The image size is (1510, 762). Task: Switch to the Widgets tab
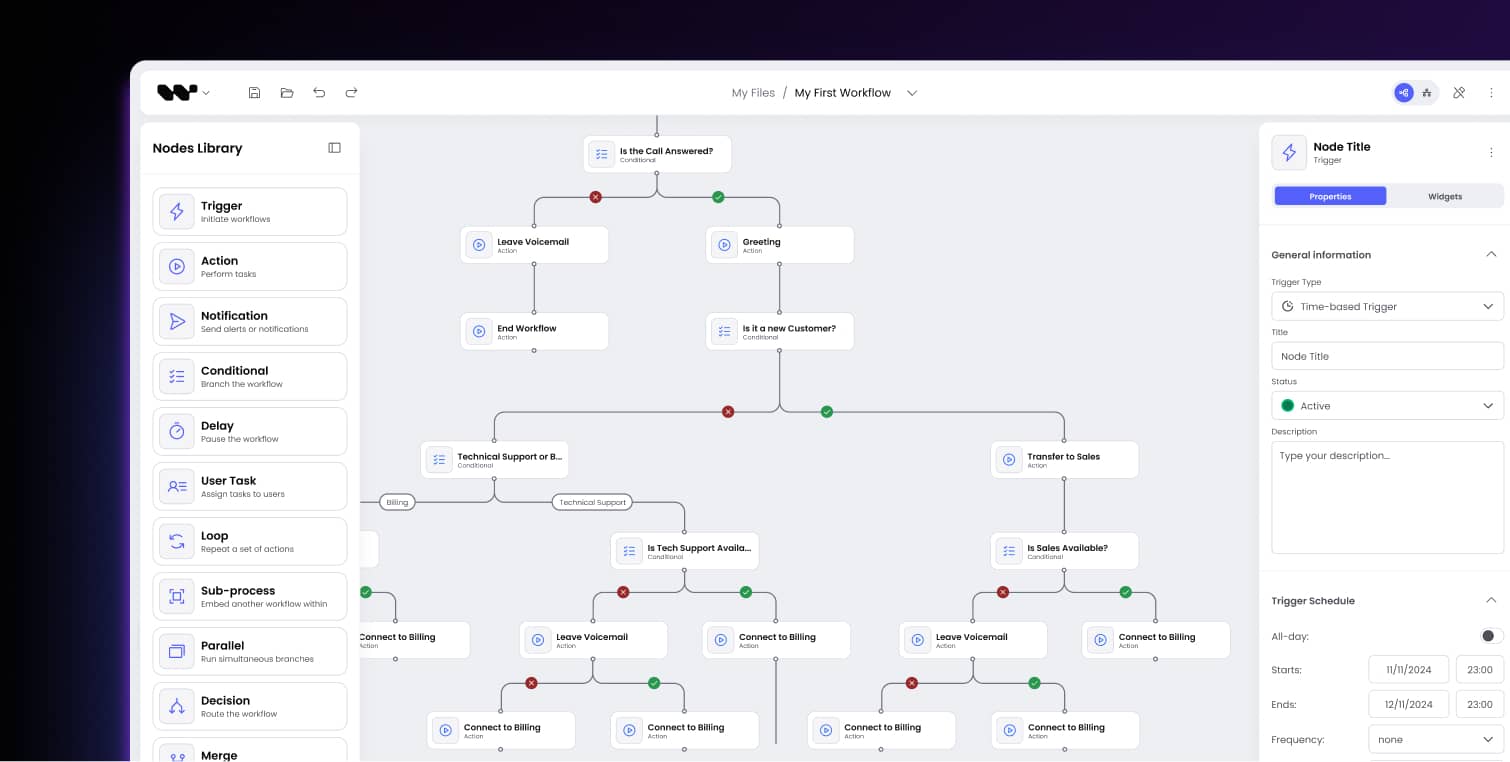[x=1445, y=196]
